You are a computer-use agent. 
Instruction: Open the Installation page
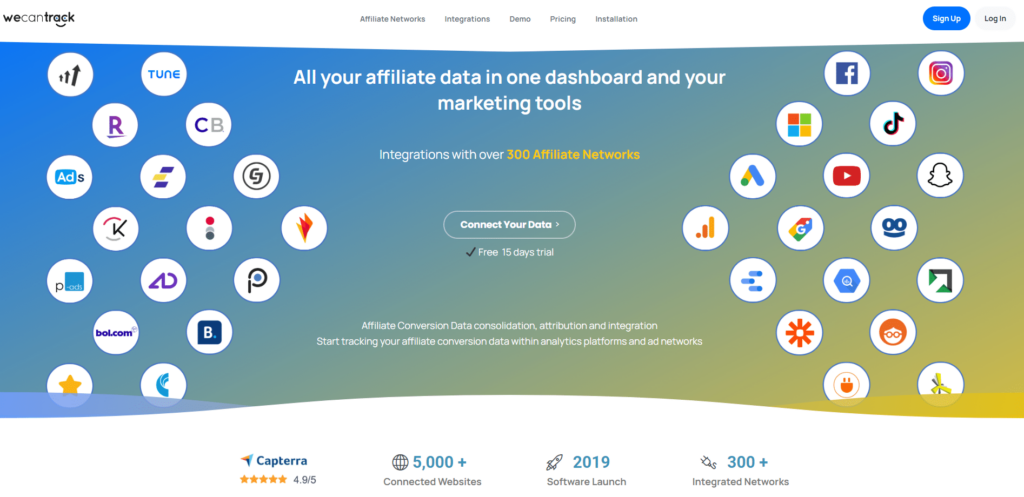(x=616, y=19)
